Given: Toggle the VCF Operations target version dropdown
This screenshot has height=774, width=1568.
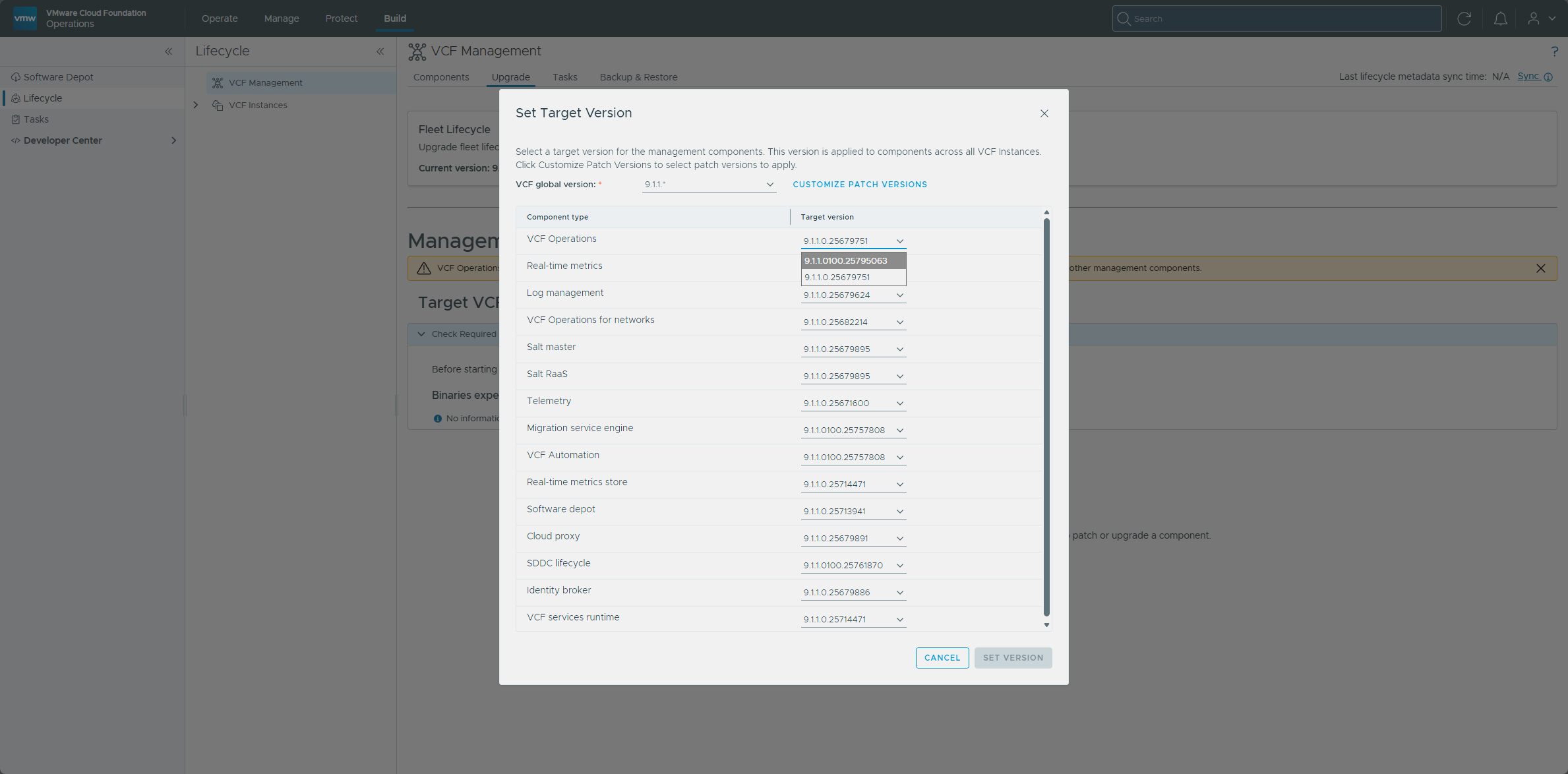Looking at the screenshot, I should click(853, 241).
